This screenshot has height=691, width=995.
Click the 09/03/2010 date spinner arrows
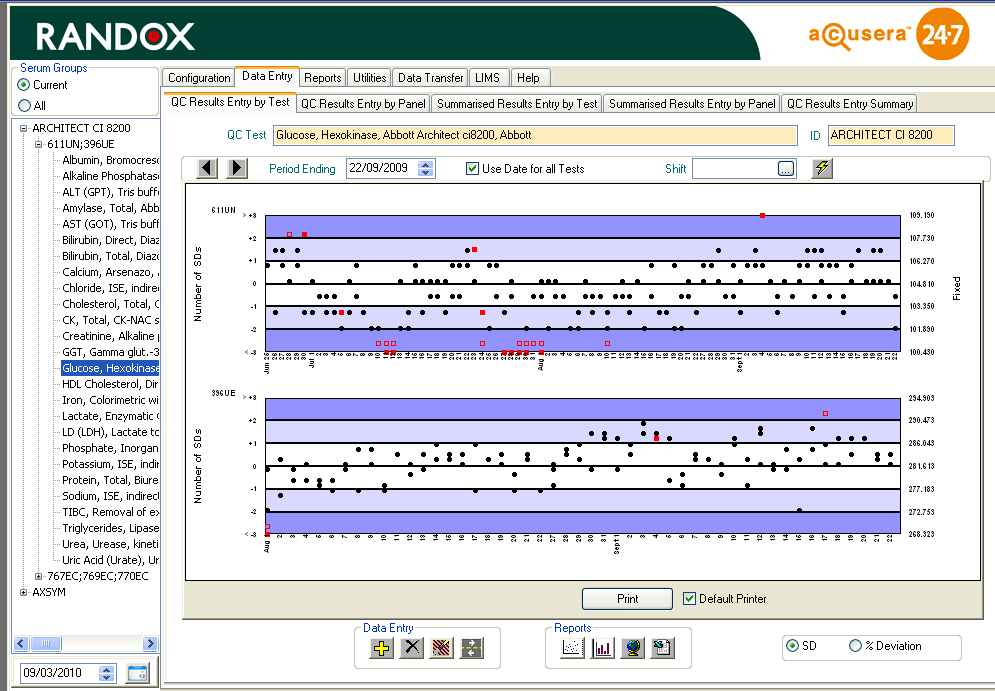[107, 673]
